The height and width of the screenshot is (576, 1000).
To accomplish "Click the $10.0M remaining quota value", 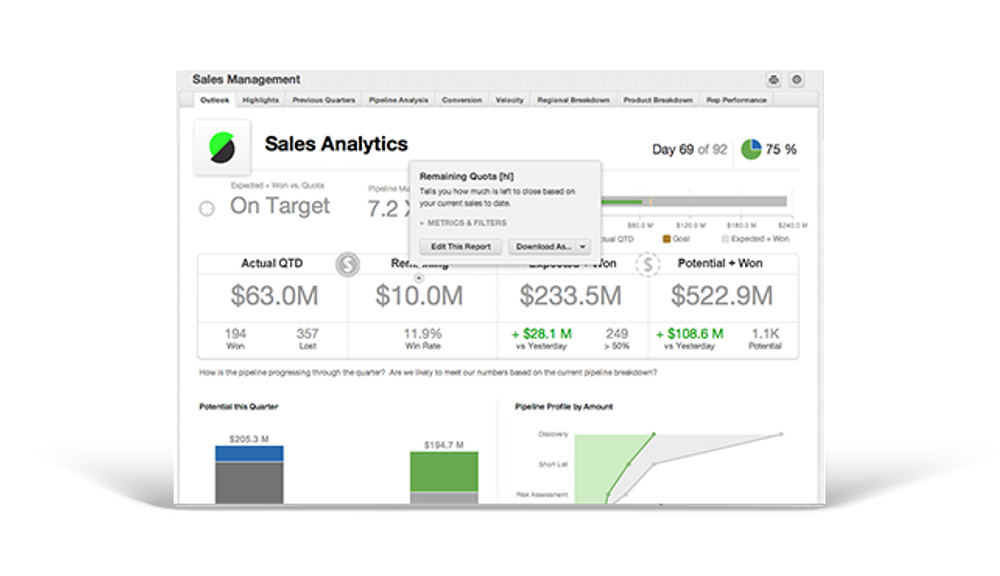I will pos(419,296).
